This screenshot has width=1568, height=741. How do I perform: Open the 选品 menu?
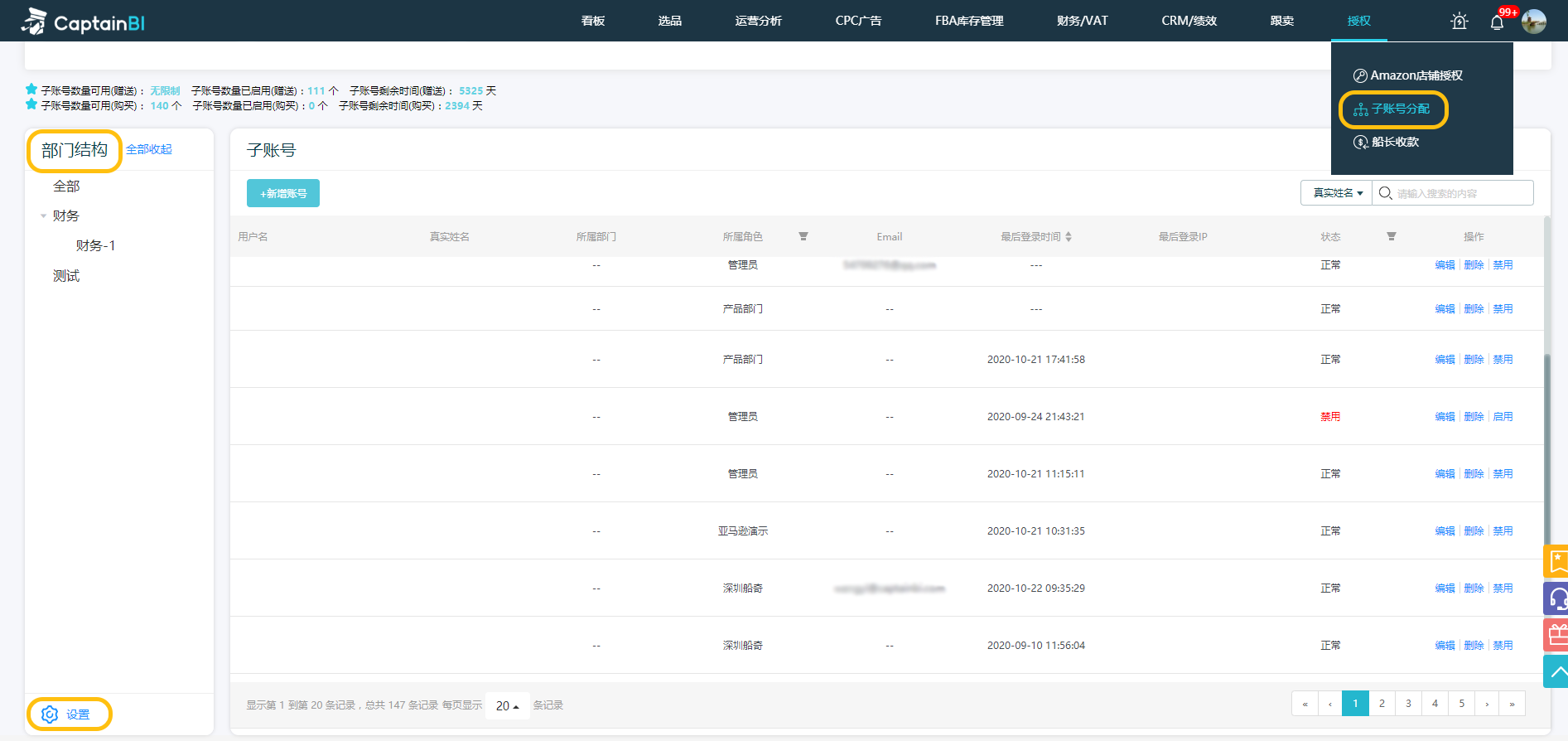pyautogui.click(x=670, y=21)
